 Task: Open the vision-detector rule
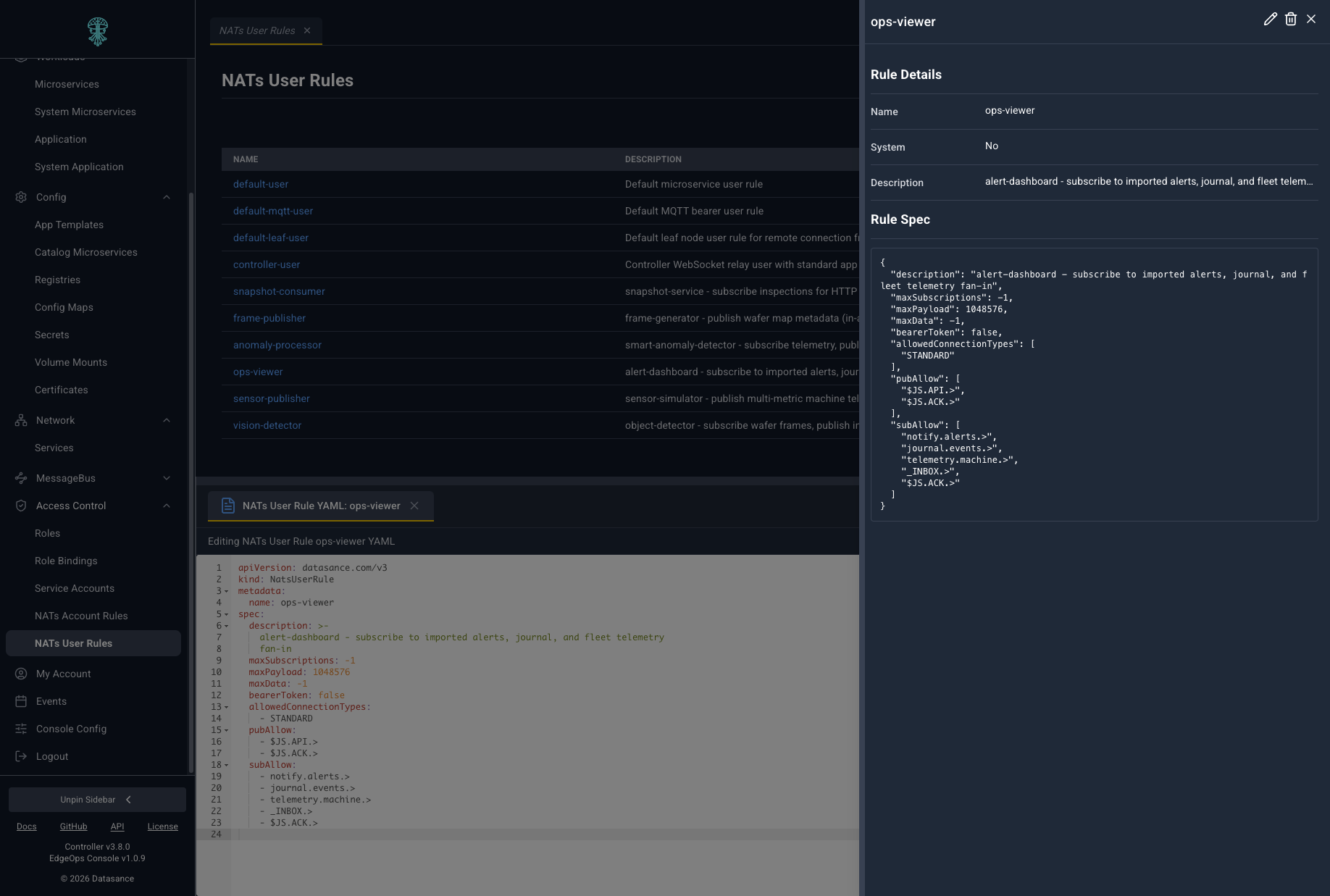click(267, 425)
